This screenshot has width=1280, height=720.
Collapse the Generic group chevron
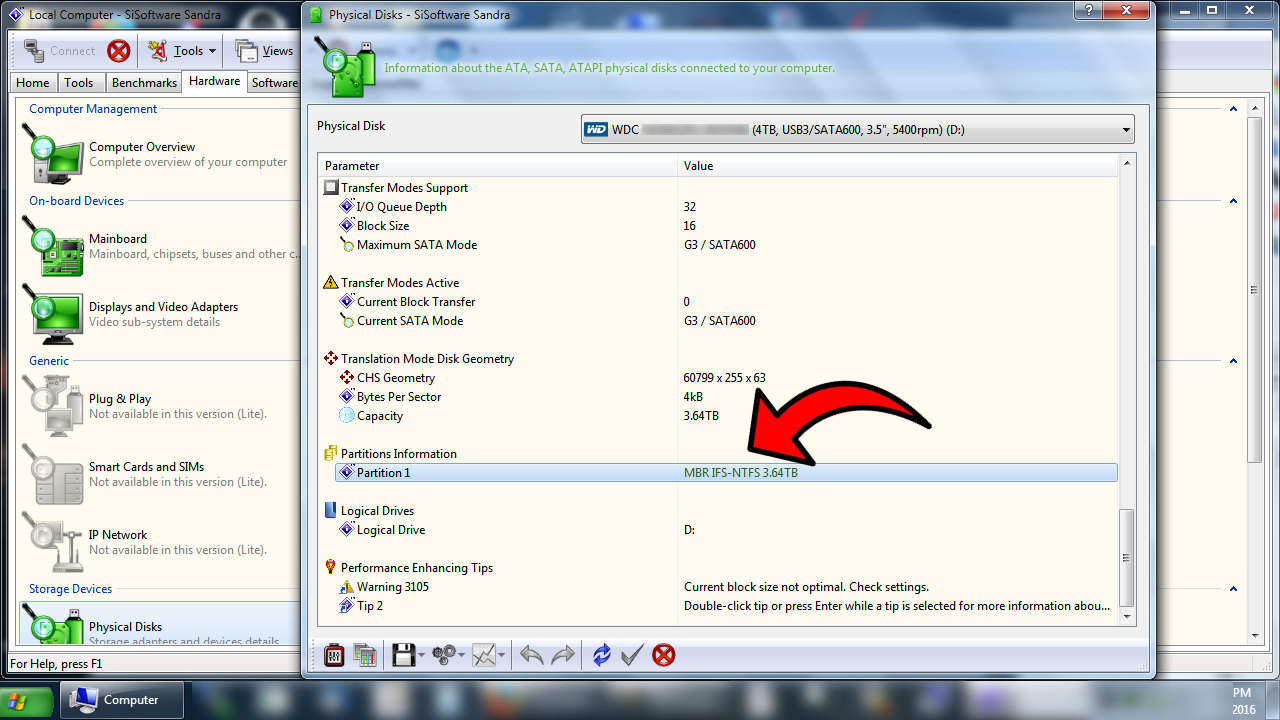(x=1233, y=361)
